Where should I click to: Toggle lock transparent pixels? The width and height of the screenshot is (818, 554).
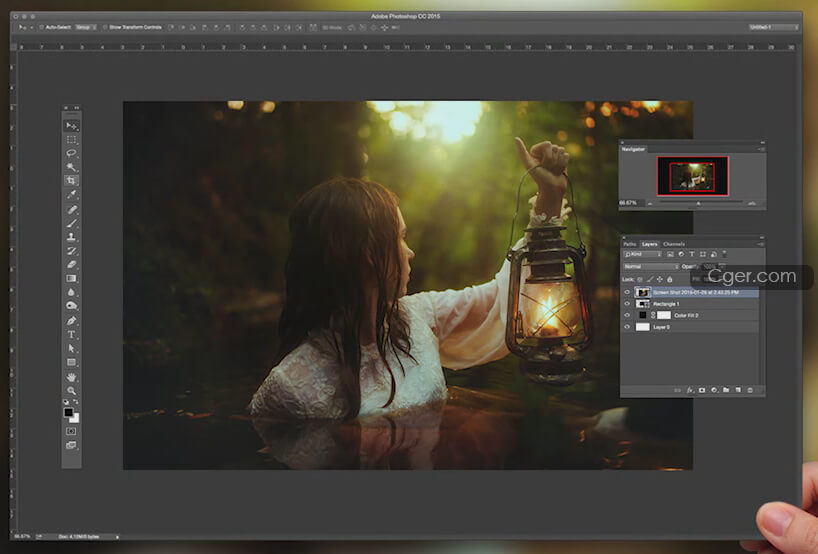pos(640,280)
